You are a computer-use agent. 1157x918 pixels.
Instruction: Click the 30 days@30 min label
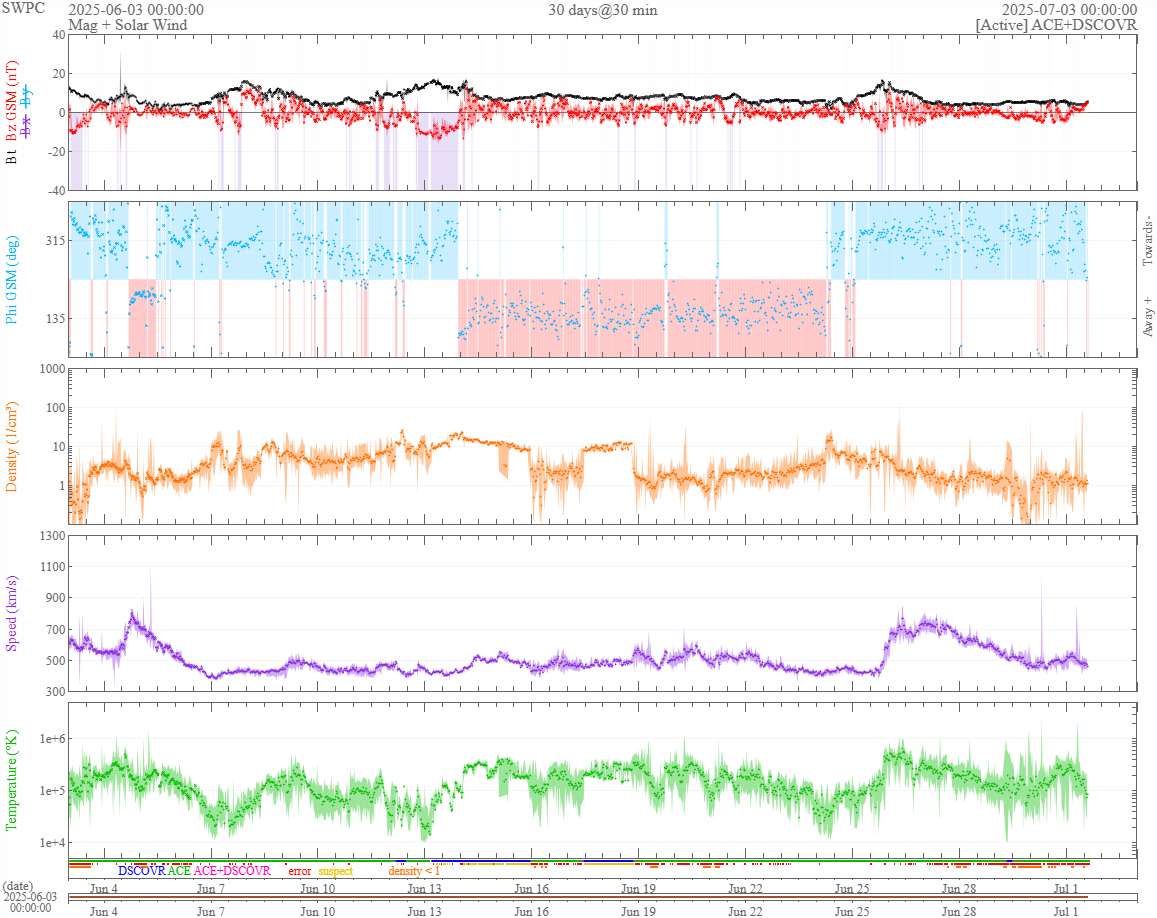[x=603, y=10]
